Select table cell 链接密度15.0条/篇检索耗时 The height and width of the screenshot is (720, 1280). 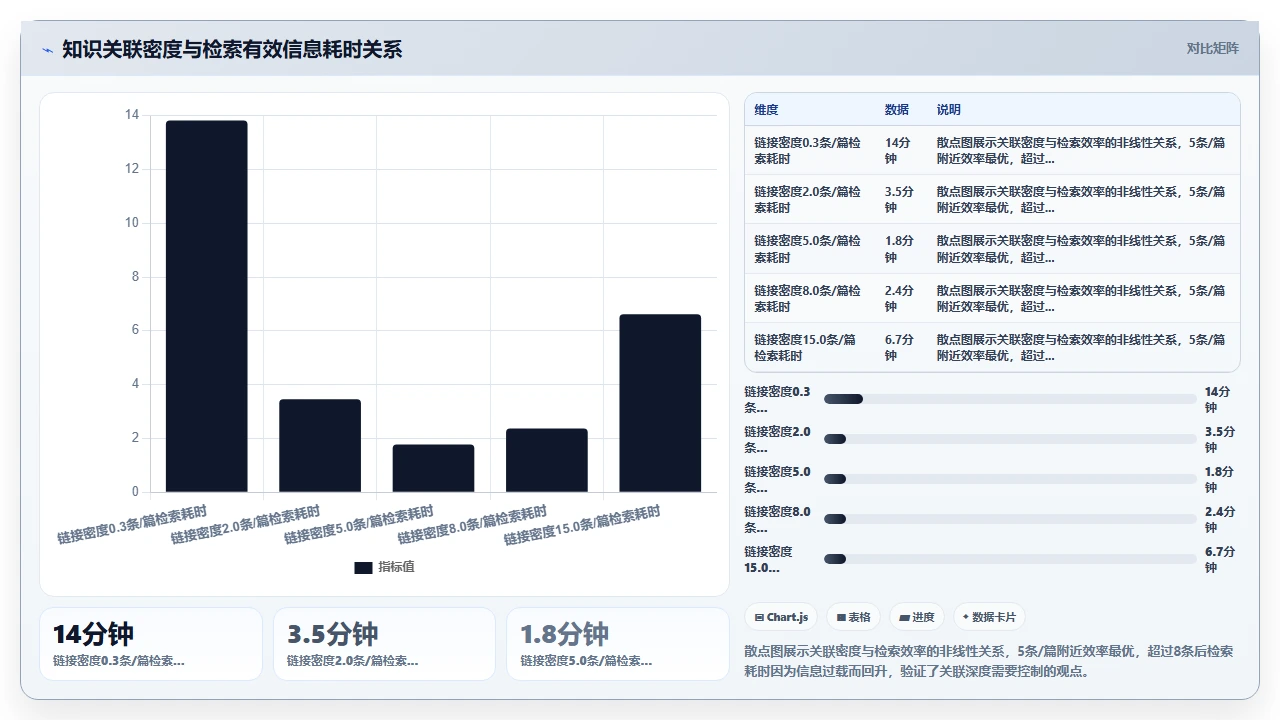tap(810, 347)
